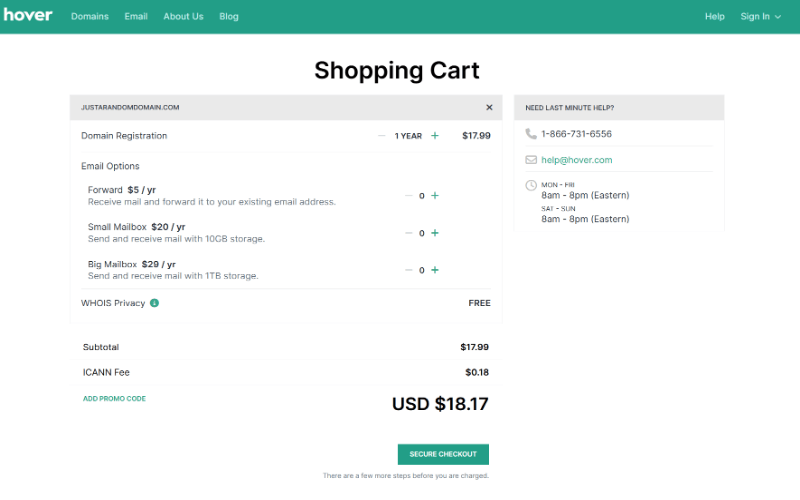Click Add Promo Code link
Viewport: 800px width, 500px height.
point(114,399)
